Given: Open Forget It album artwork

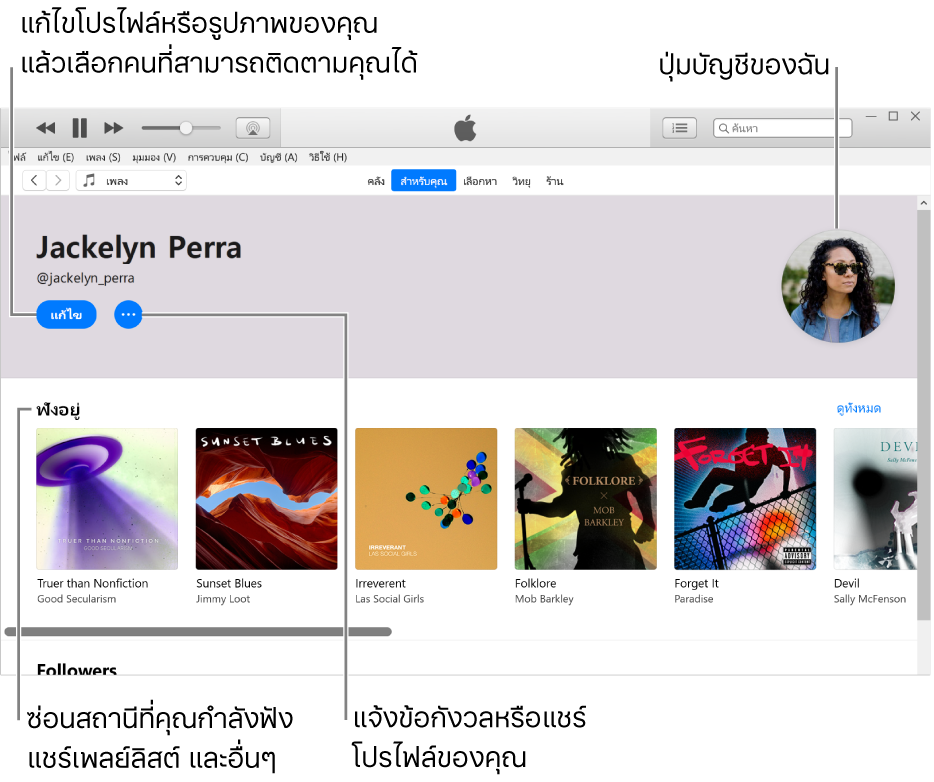Looking at the screenshot, I should tap(745, 499).
